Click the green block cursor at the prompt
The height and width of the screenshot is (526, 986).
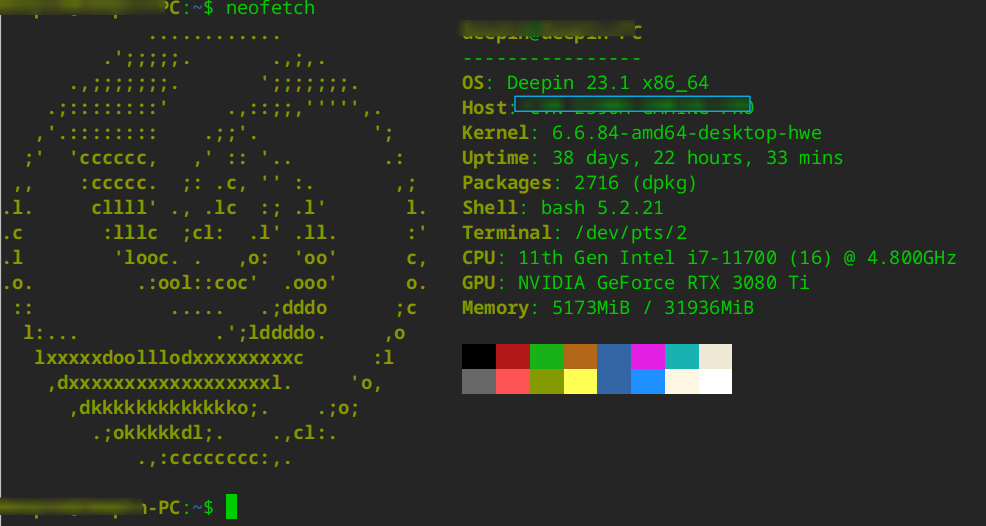pos(231,506)
